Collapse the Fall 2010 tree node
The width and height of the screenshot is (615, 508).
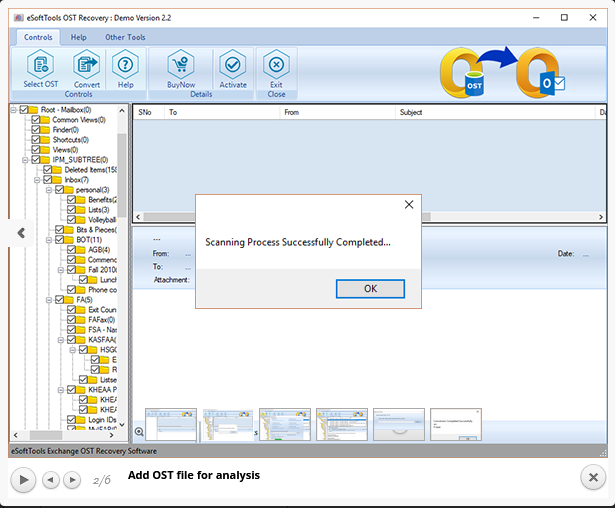coord(61,270)
